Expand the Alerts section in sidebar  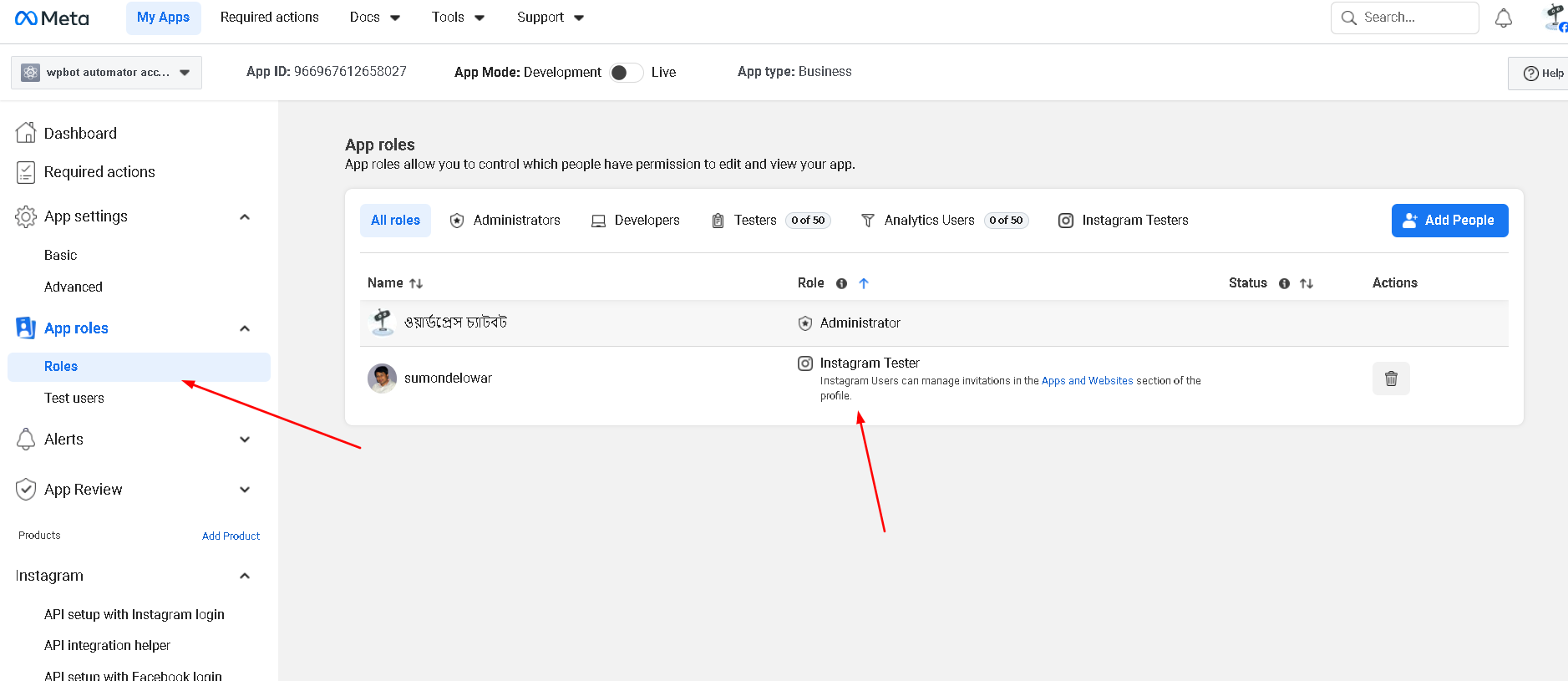tap(245, 440)
